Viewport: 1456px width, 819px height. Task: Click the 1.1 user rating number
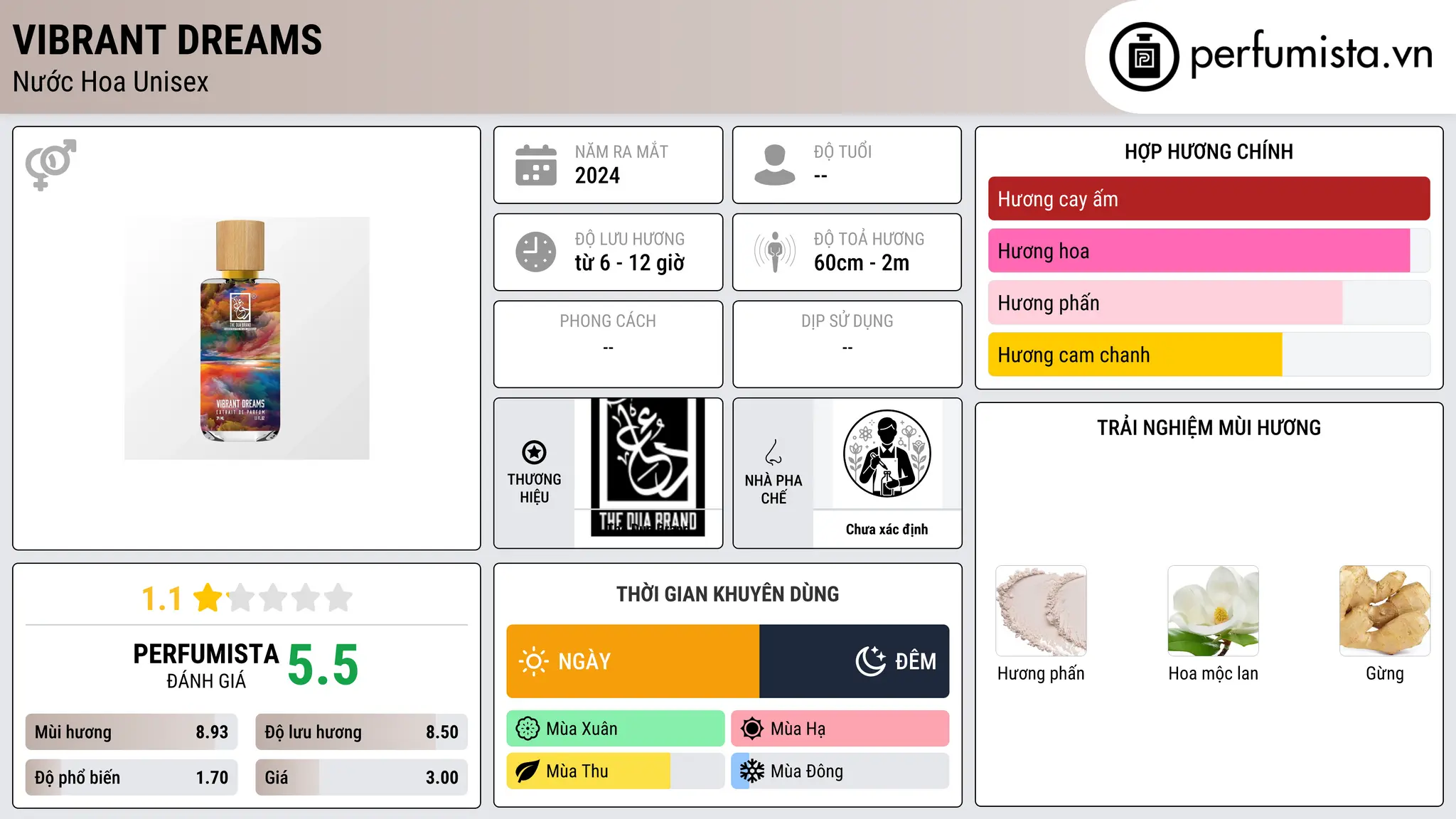162,599
